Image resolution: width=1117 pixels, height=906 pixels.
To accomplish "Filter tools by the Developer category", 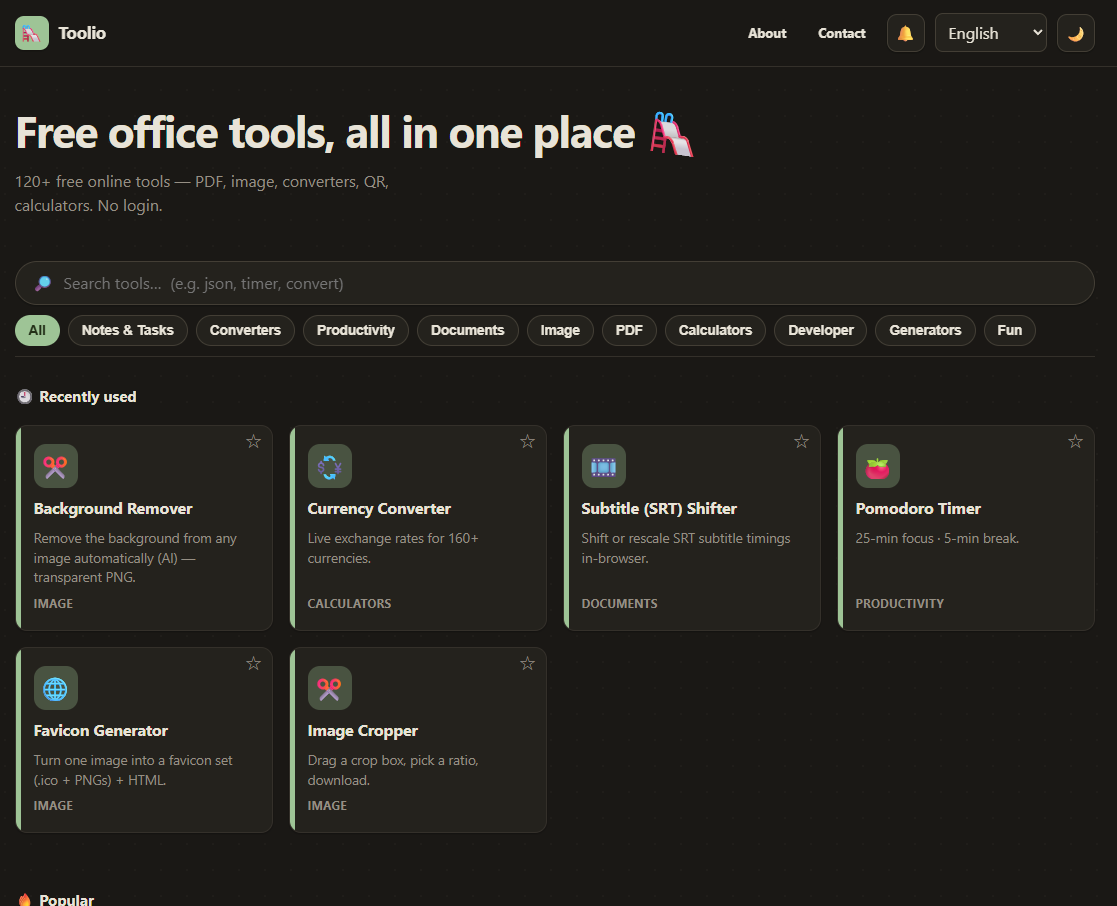I will click(821, 330).
